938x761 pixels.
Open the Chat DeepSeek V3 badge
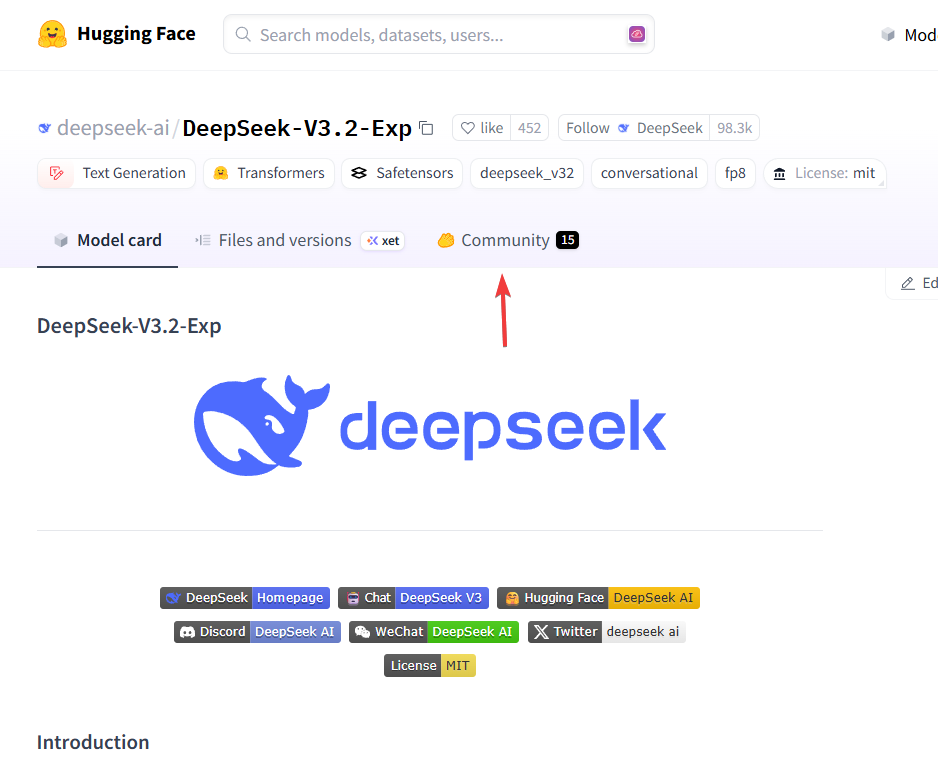pyautogui.click(x=413, y=598)
